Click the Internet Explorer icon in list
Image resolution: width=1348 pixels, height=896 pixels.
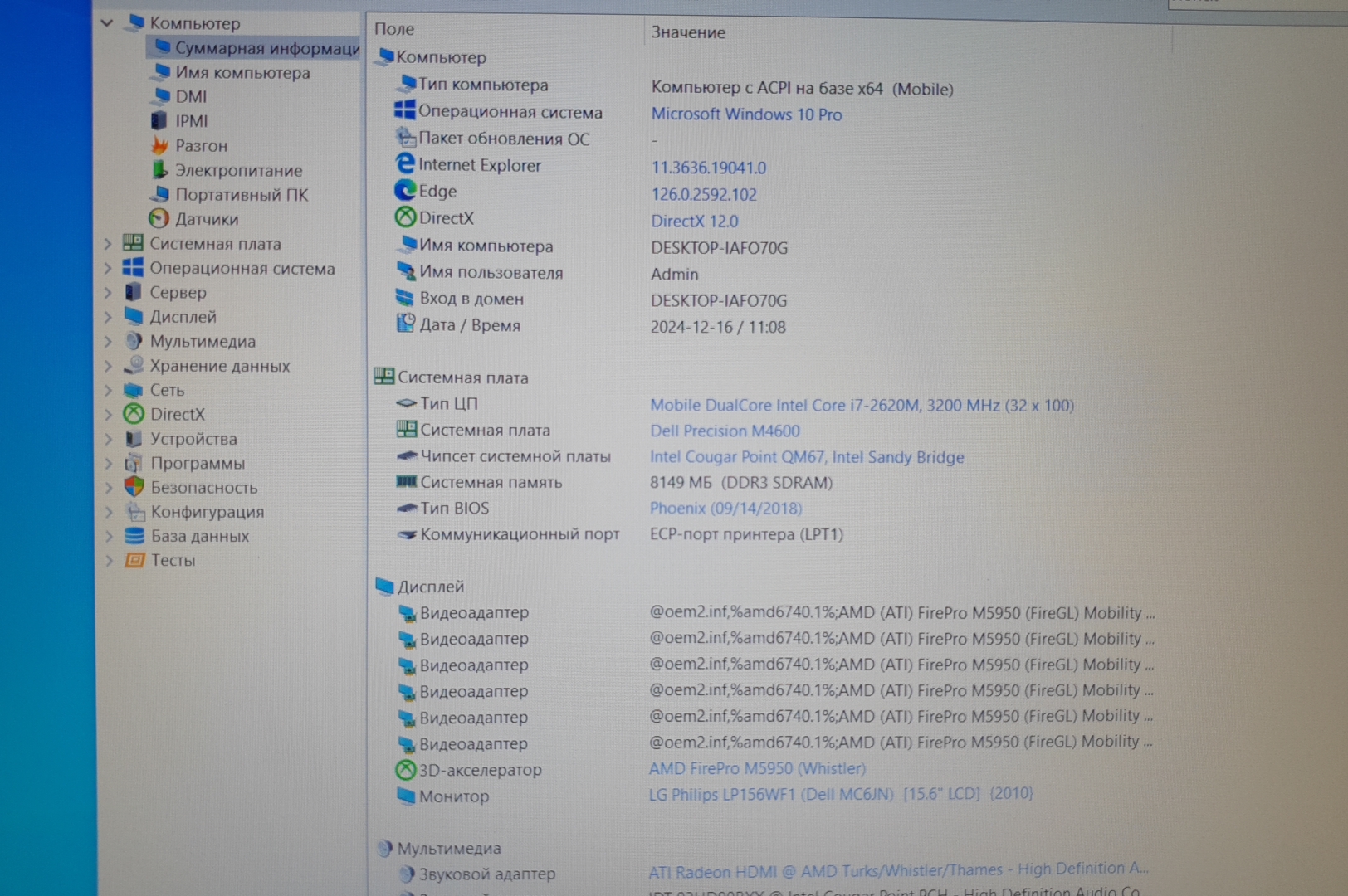click(405, 164)
